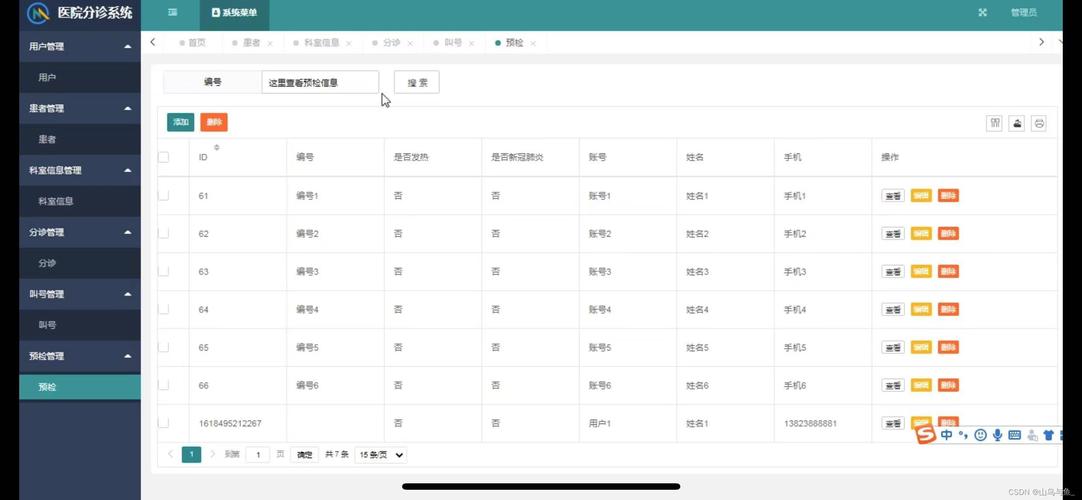Click the print icon above table

(1039, 123)
